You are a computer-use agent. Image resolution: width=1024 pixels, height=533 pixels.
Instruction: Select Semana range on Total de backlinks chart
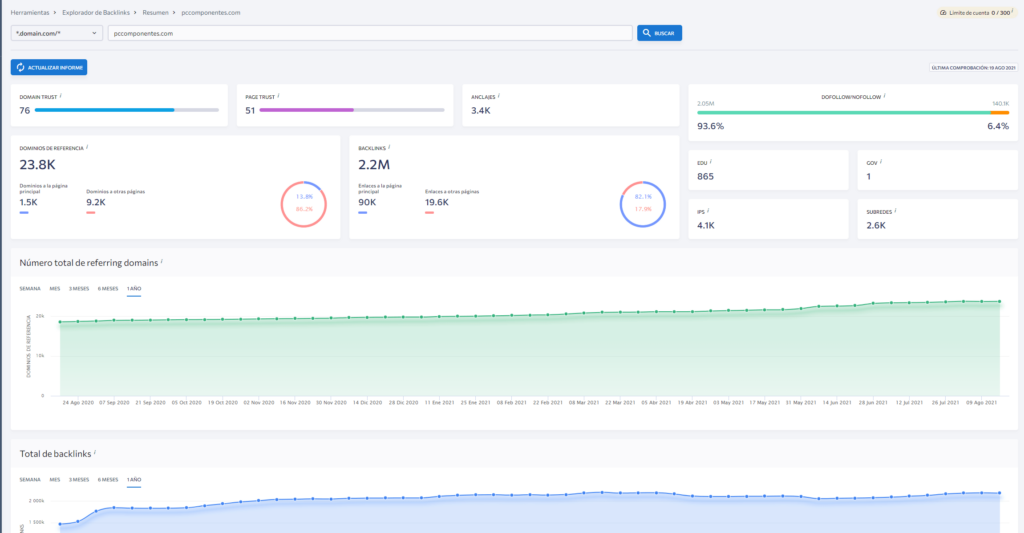click(30, 479)
